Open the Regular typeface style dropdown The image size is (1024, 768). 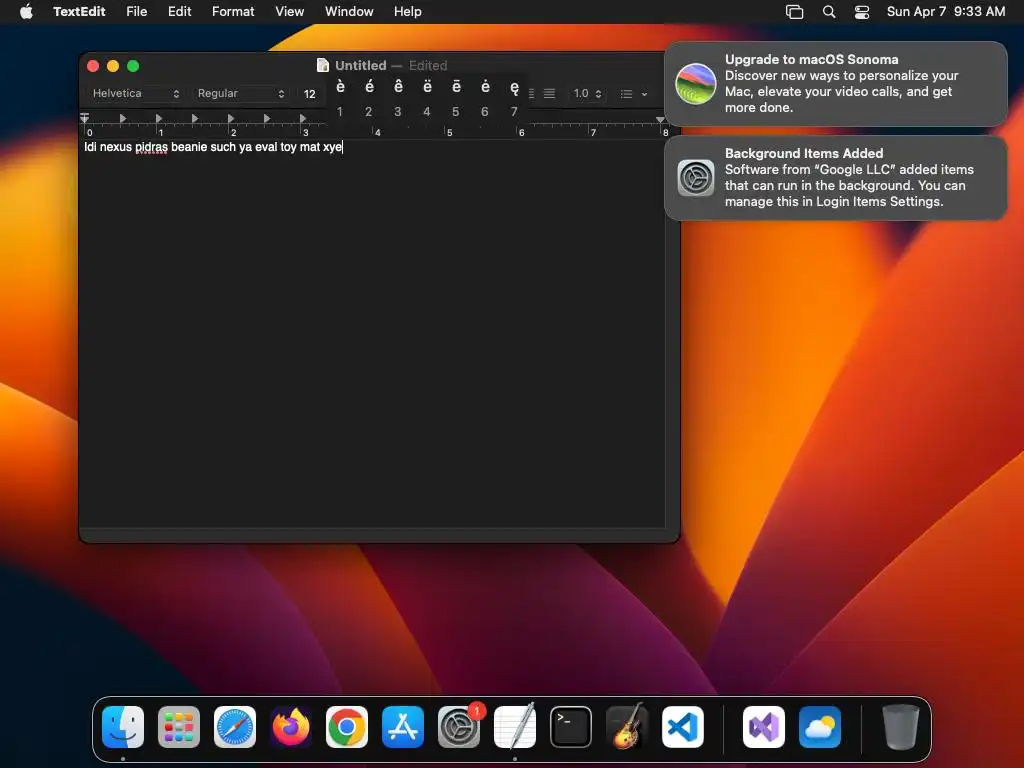[240, 93]
